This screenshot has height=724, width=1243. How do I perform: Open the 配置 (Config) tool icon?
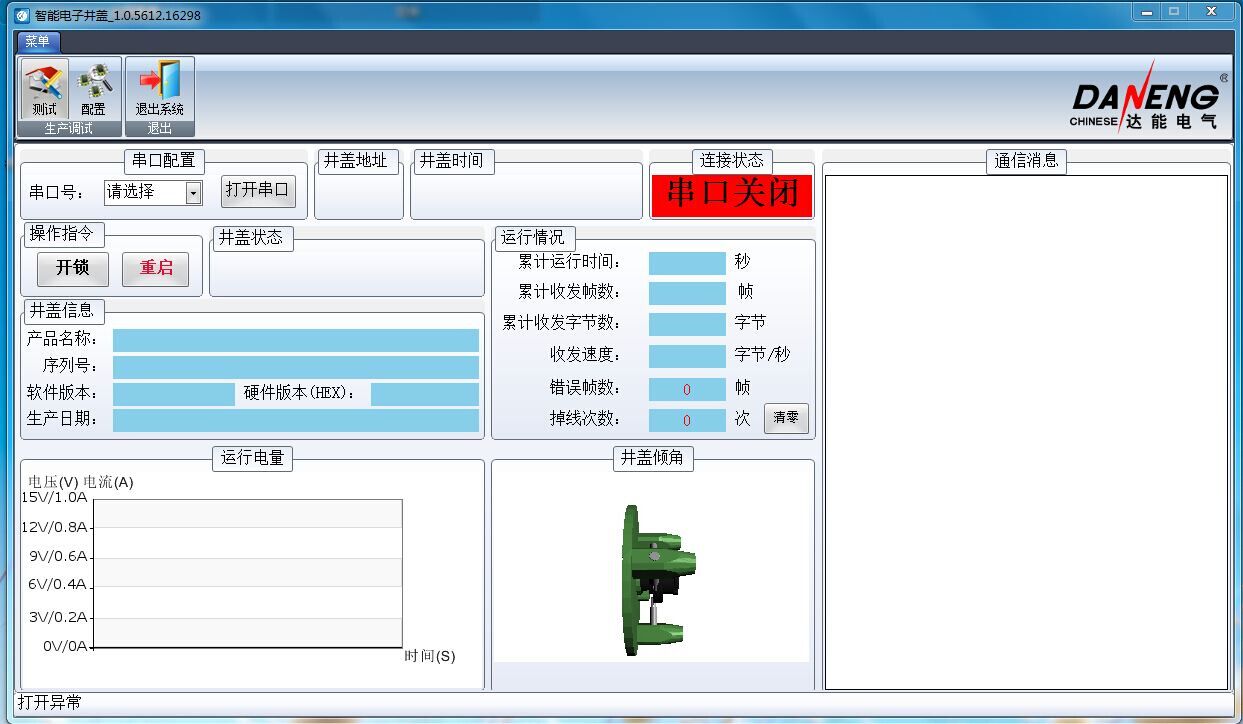point(94,90)
